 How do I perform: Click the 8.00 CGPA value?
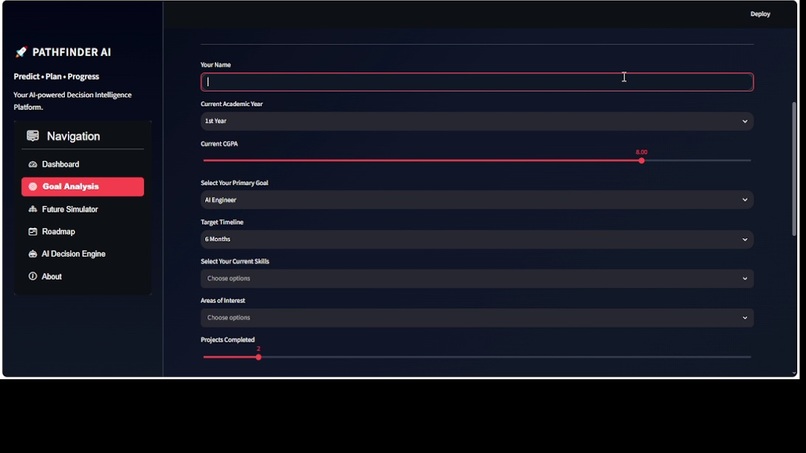[x=642, y=152]
